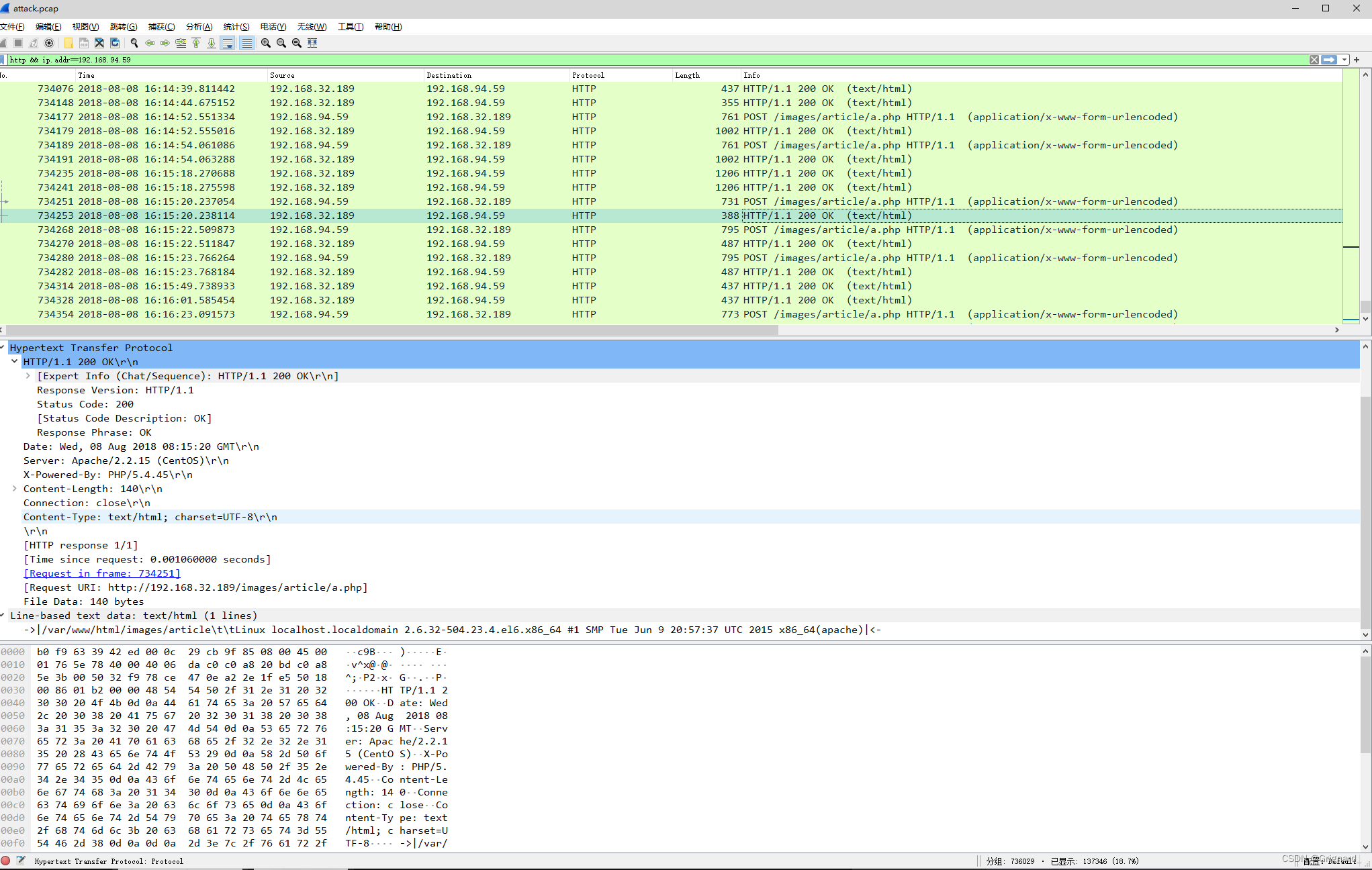1372x870 pixels.
Task: Select packet 734076 in the packet list
Action: pyautogui.click(x=672, y=89)
